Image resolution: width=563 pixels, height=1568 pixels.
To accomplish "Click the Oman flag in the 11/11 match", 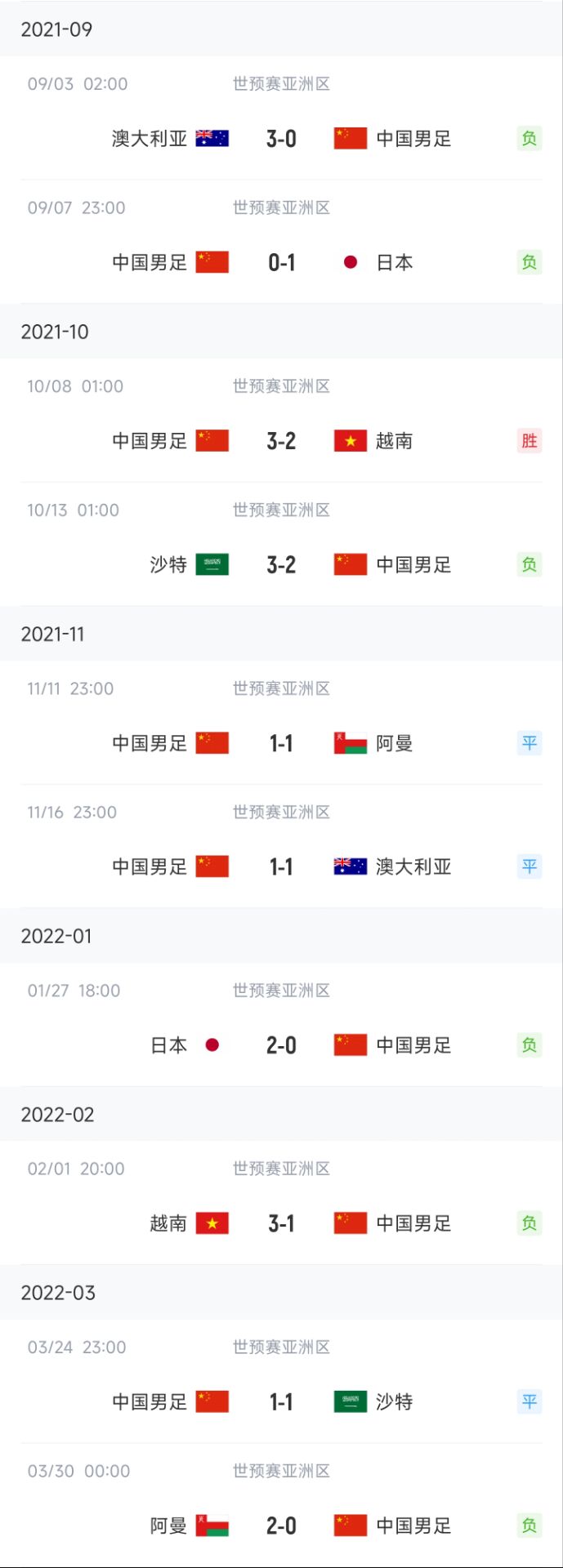I will point(351,743).
